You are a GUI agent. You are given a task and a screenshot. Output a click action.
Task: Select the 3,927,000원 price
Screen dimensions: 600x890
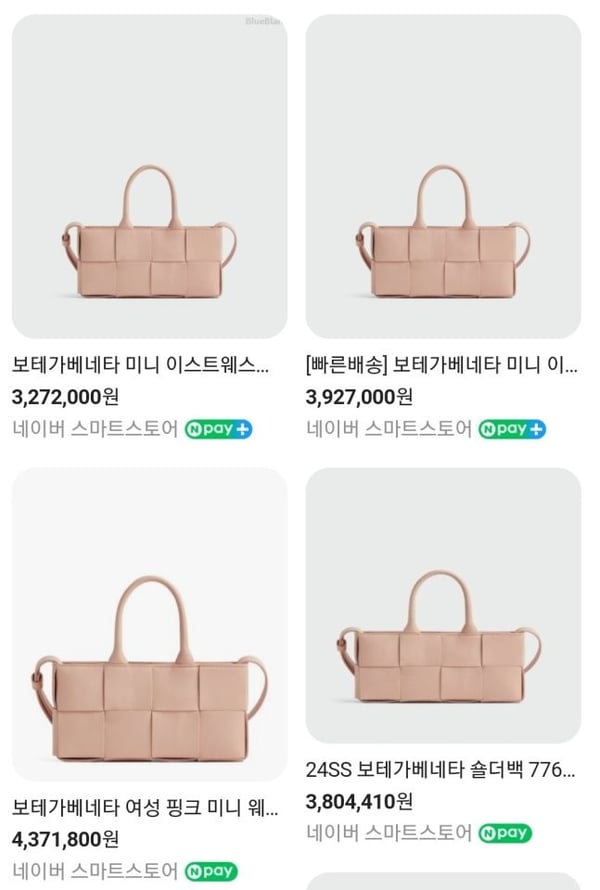click(359, 397)
